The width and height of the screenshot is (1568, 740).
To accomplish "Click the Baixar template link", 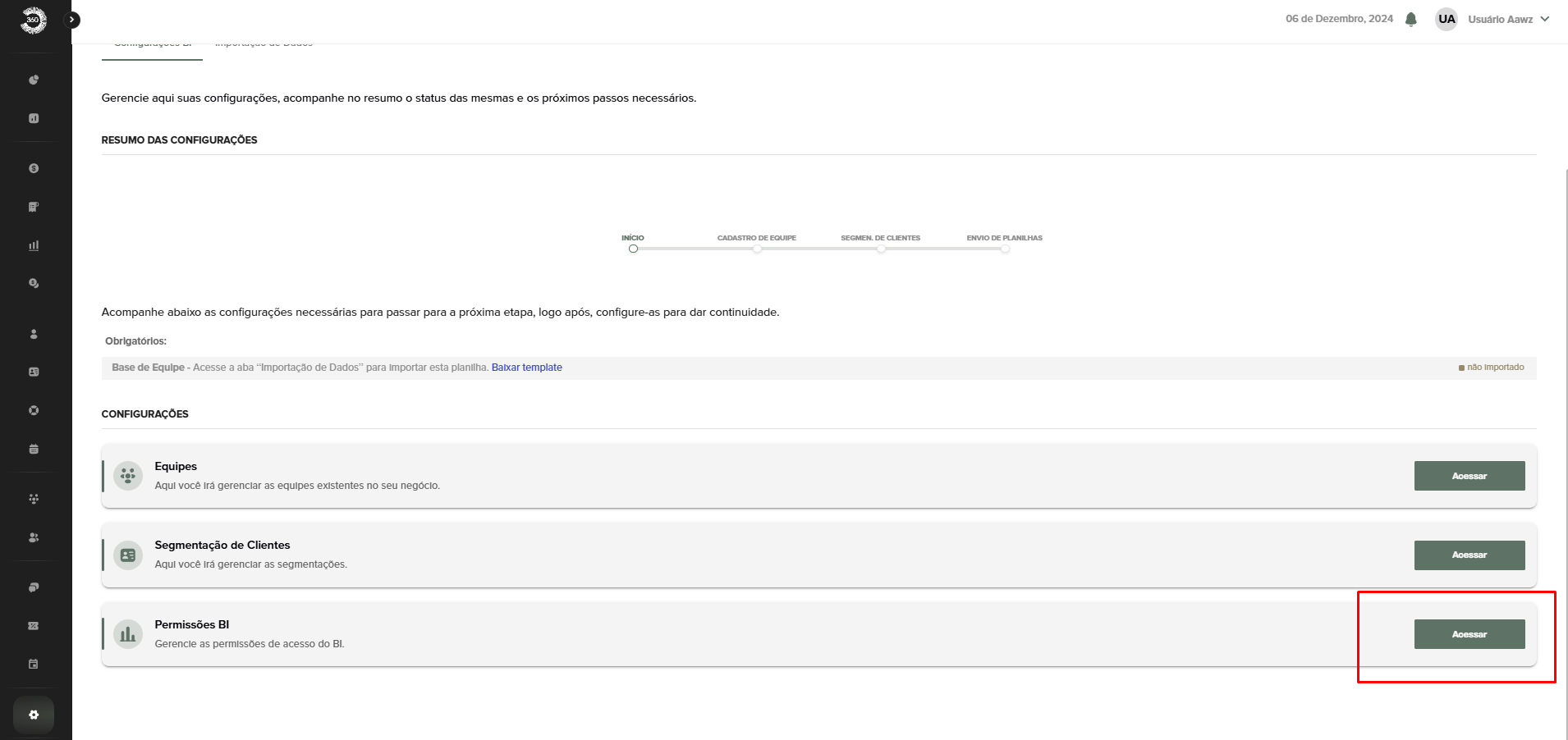I will tap(526, 368).
